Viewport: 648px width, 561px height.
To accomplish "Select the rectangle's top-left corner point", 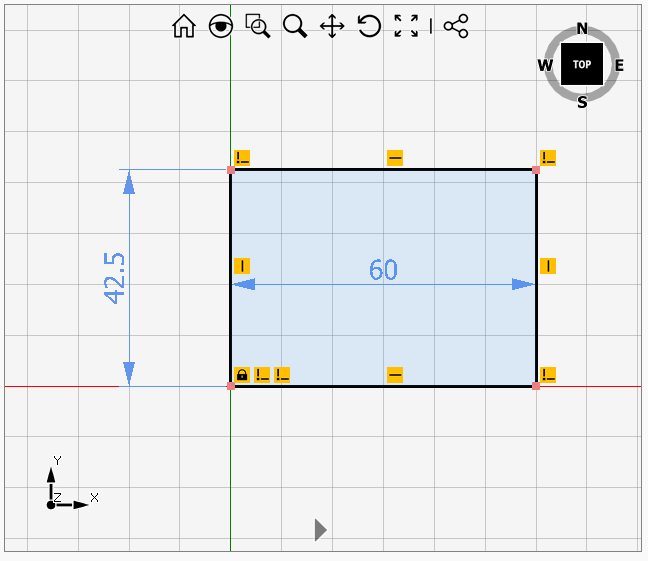I will pyautogui.click(x=231, y=170).
